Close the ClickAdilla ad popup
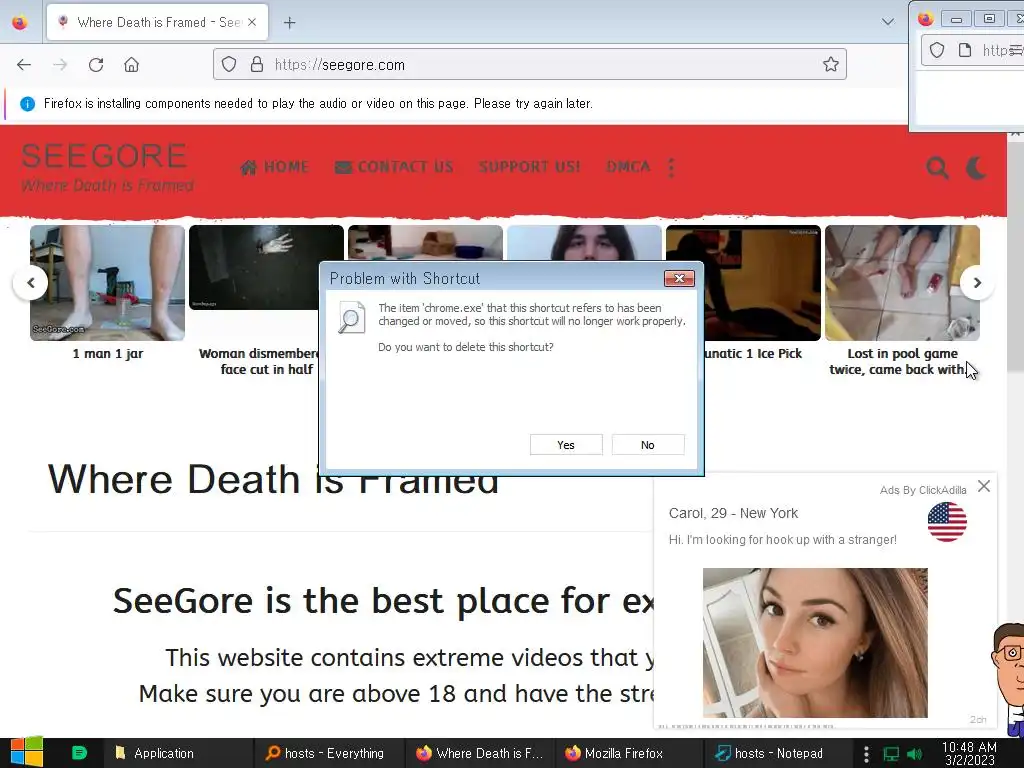Viewport: 1024px width, 768px height. point(984,487)
